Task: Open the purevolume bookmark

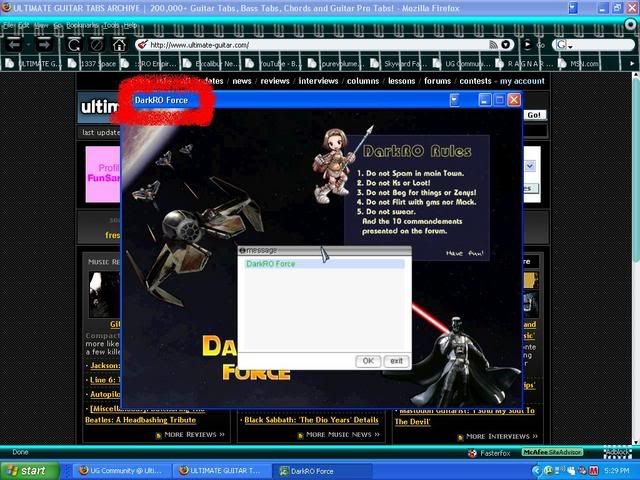Action: tap(336, 64)
